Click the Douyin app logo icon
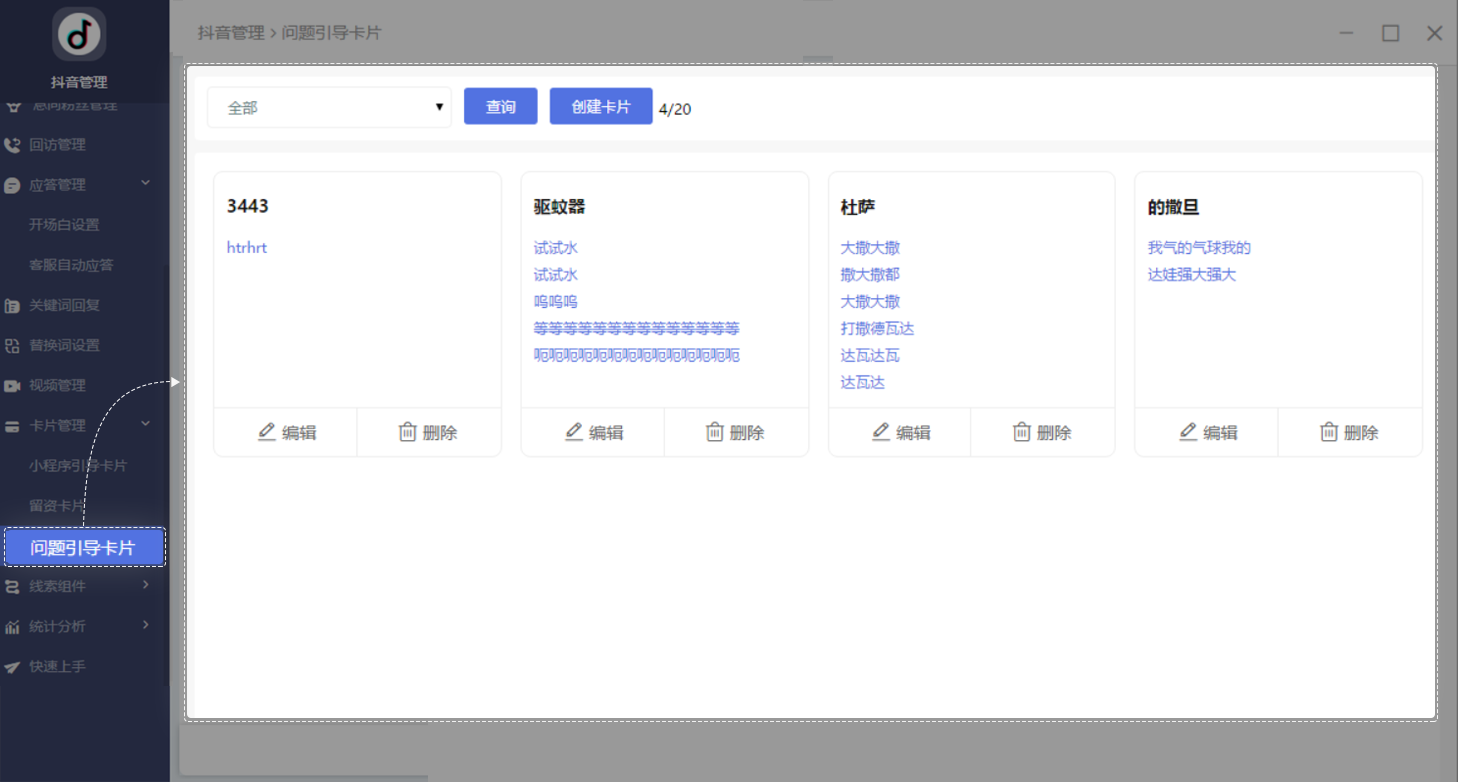 79,35
